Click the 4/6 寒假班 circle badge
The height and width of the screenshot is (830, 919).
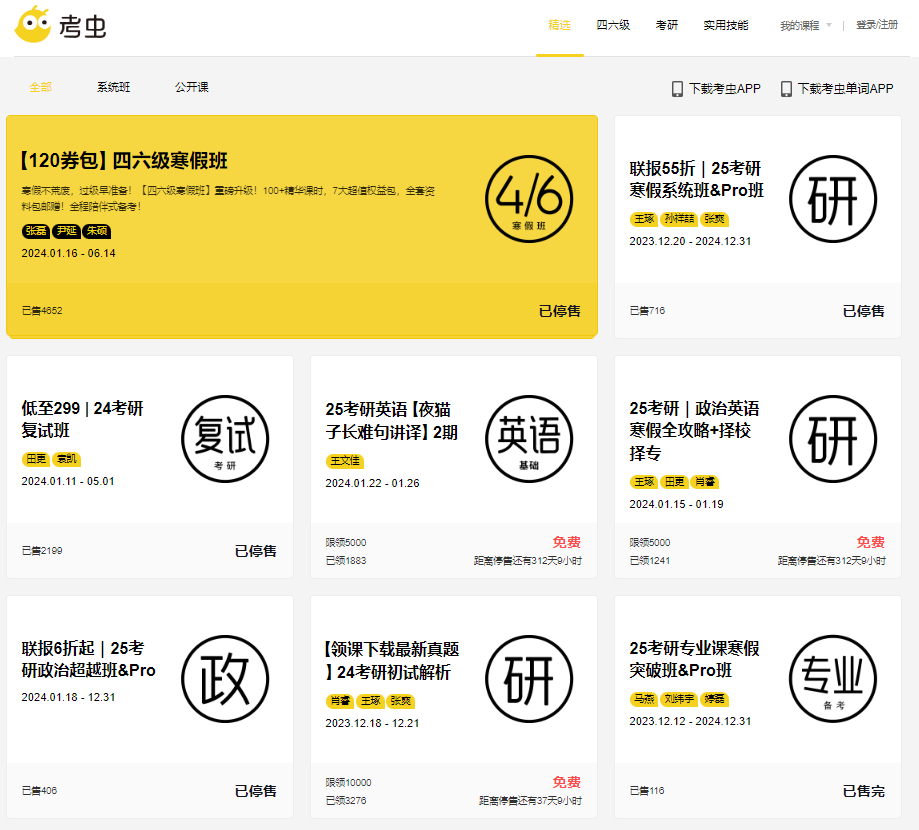(x=529, y=199)
